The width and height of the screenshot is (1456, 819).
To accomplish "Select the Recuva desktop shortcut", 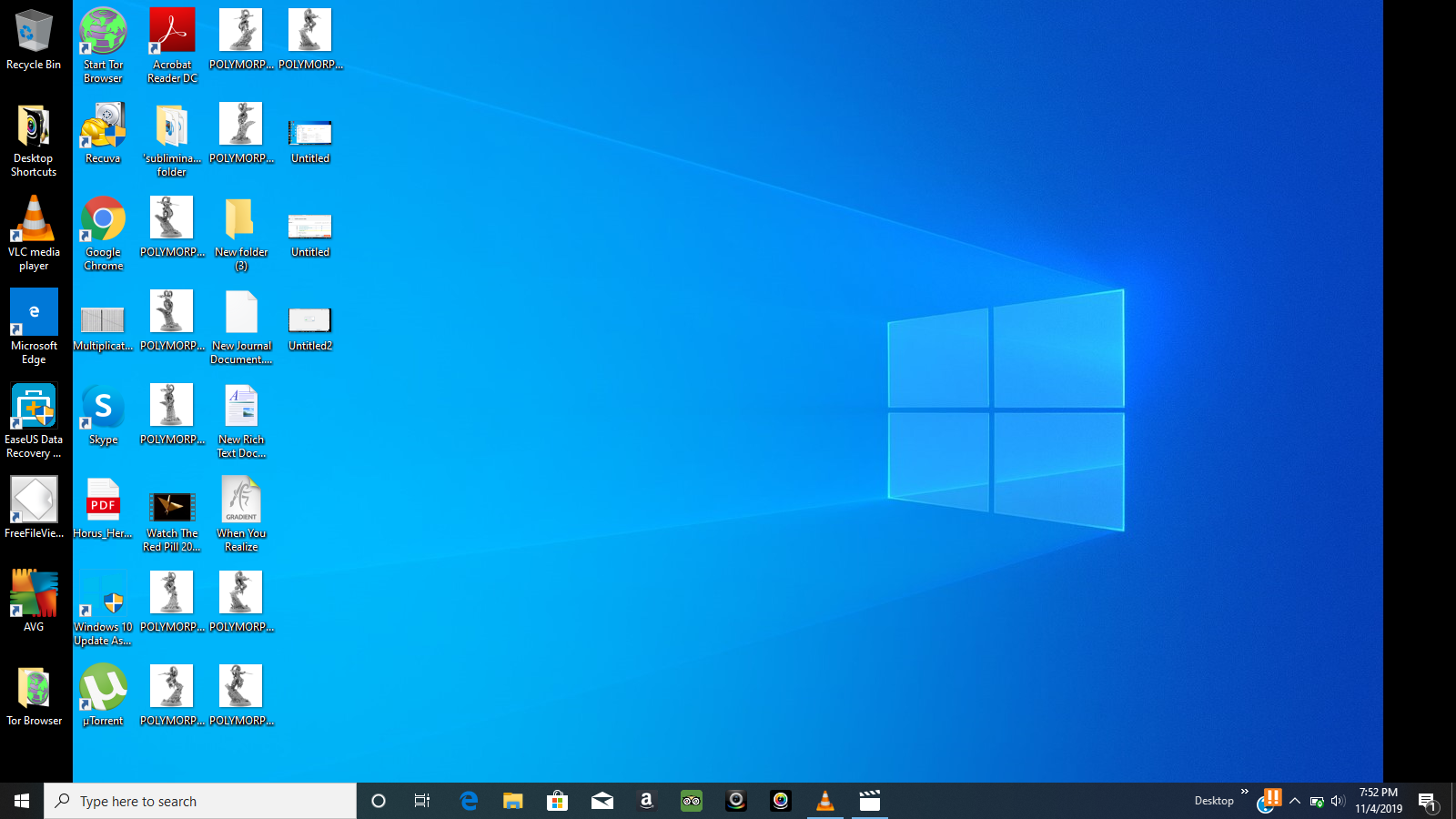I will point(103,133).
